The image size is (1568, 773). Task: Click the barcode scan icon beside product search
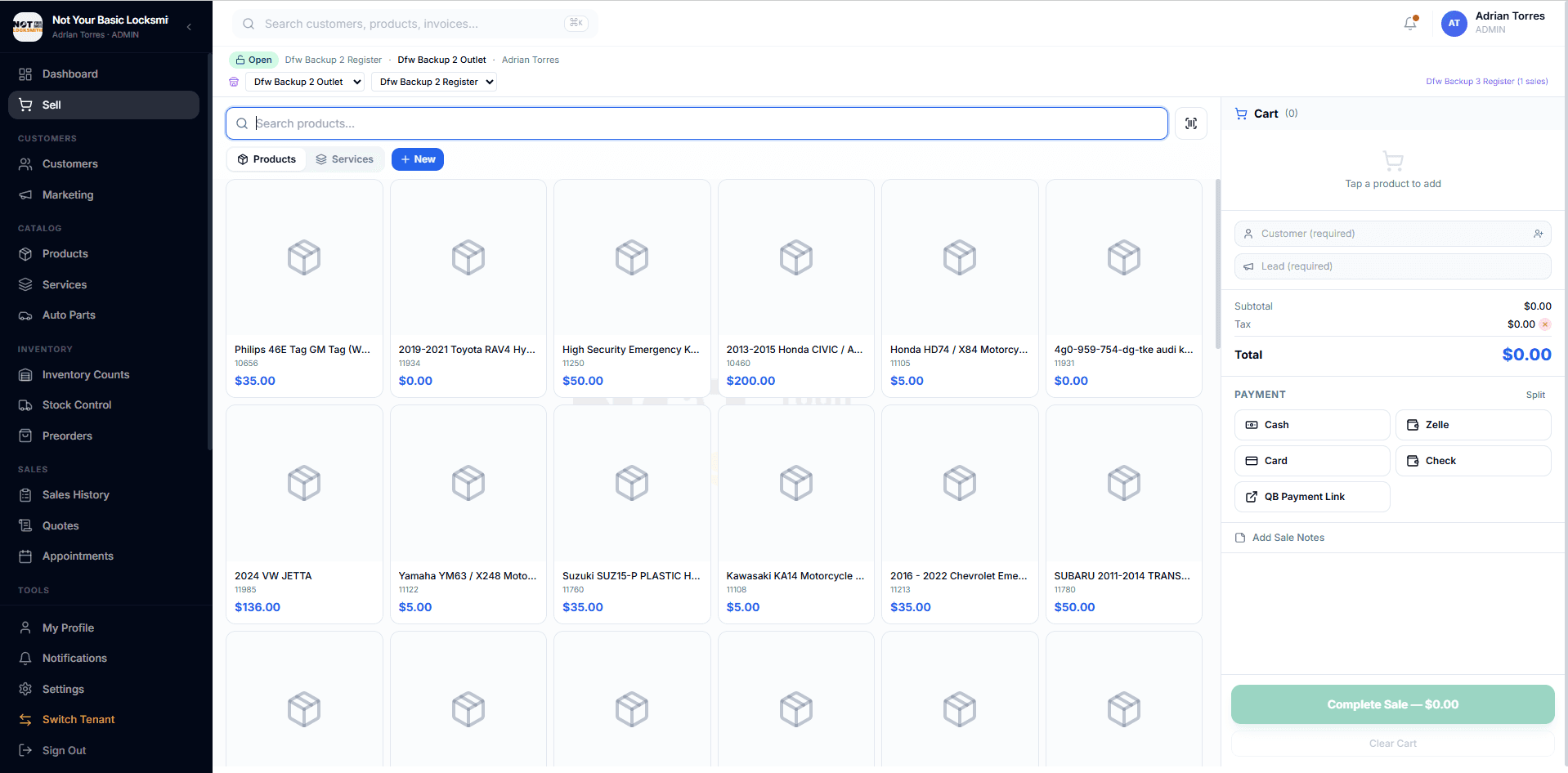pyautogui.click(x=1190, y=123)
